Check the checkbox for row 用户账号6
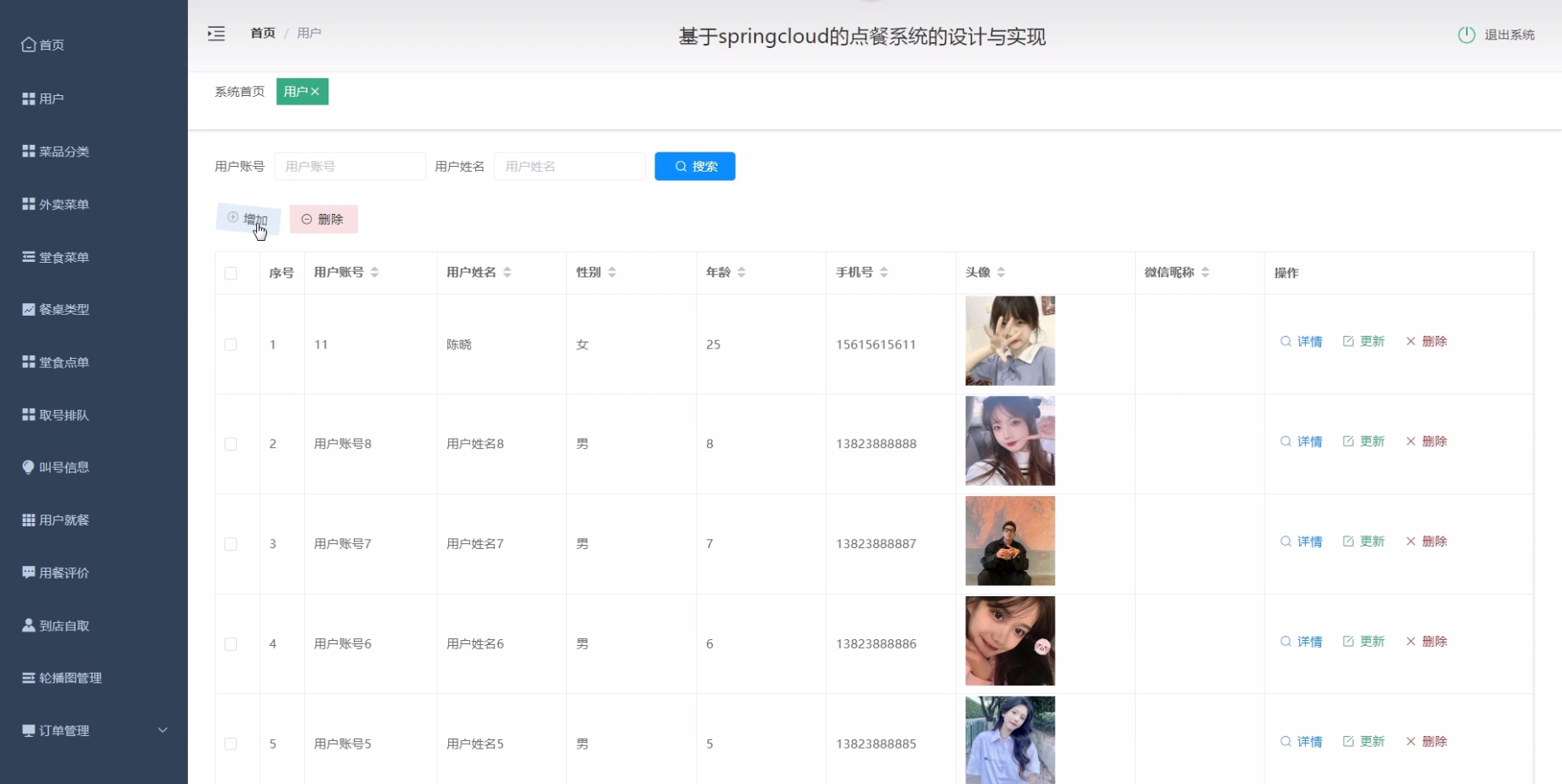 click(231, 644)
